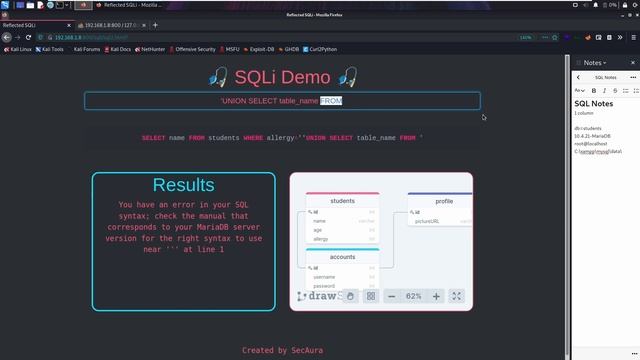640x360 pixels.
Task: Open the terminal launcher dropdown arrow
Action: [x=67, y=5]
